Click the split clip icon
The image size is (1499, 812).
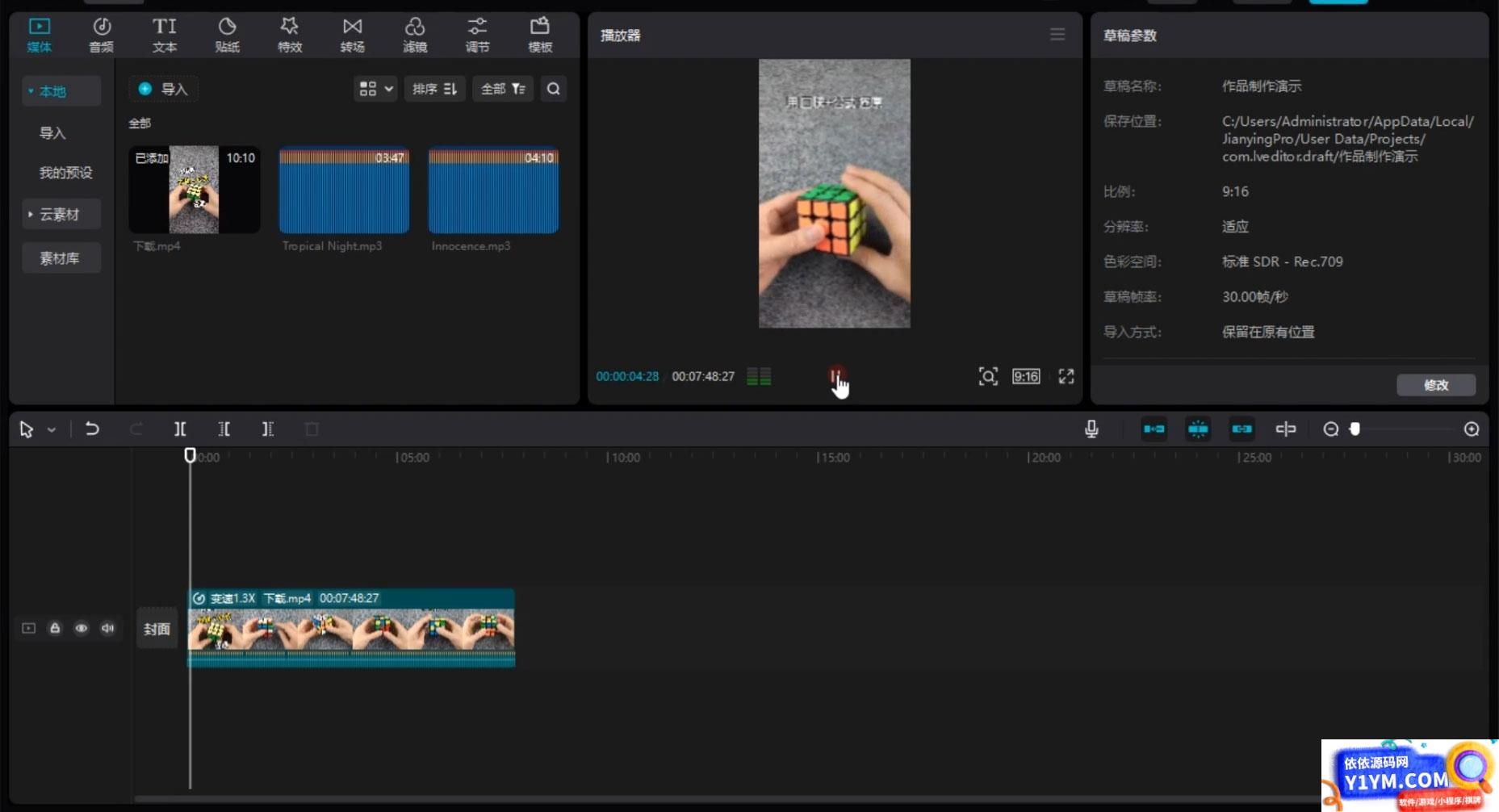(180, 429)
